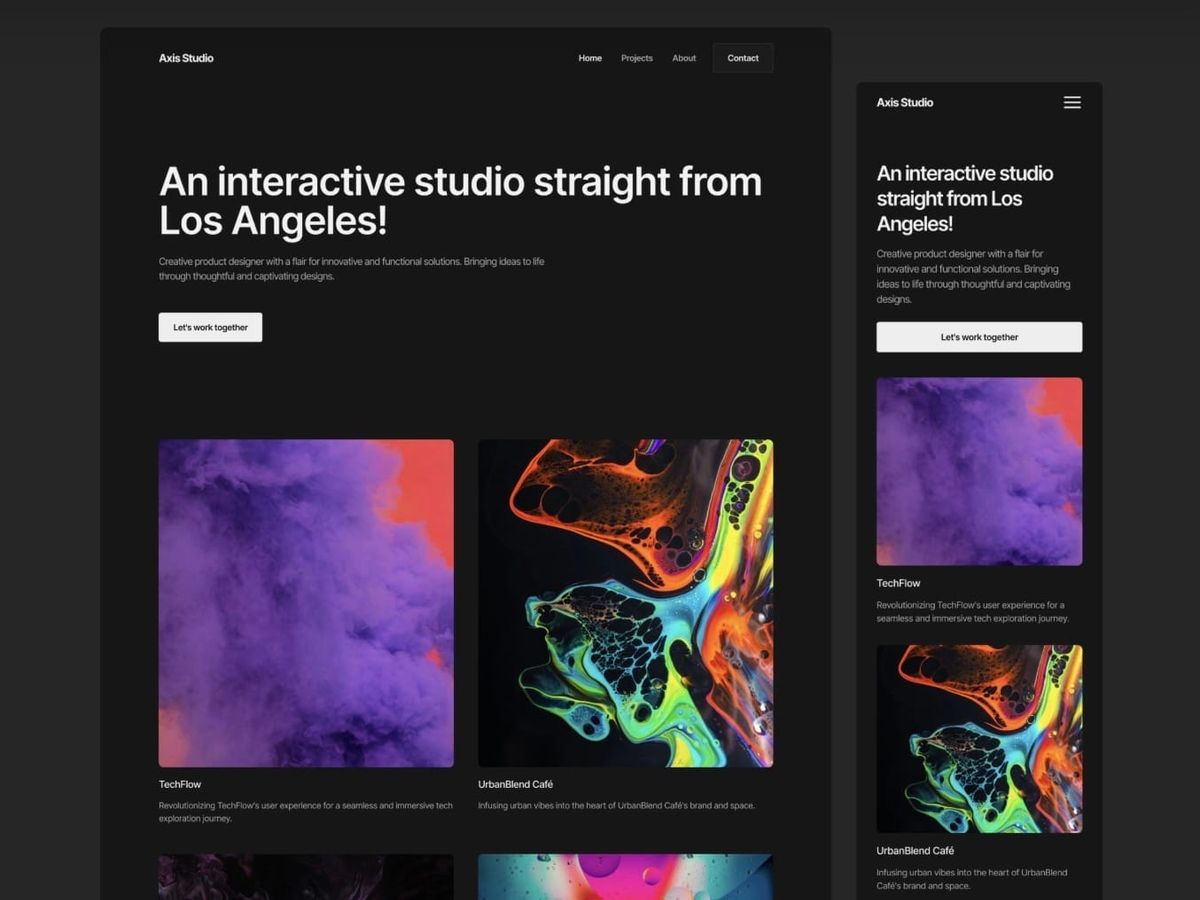Open the Projects navigation item
The height and width of the screenshot is (900, 1200).
[636, 58]
